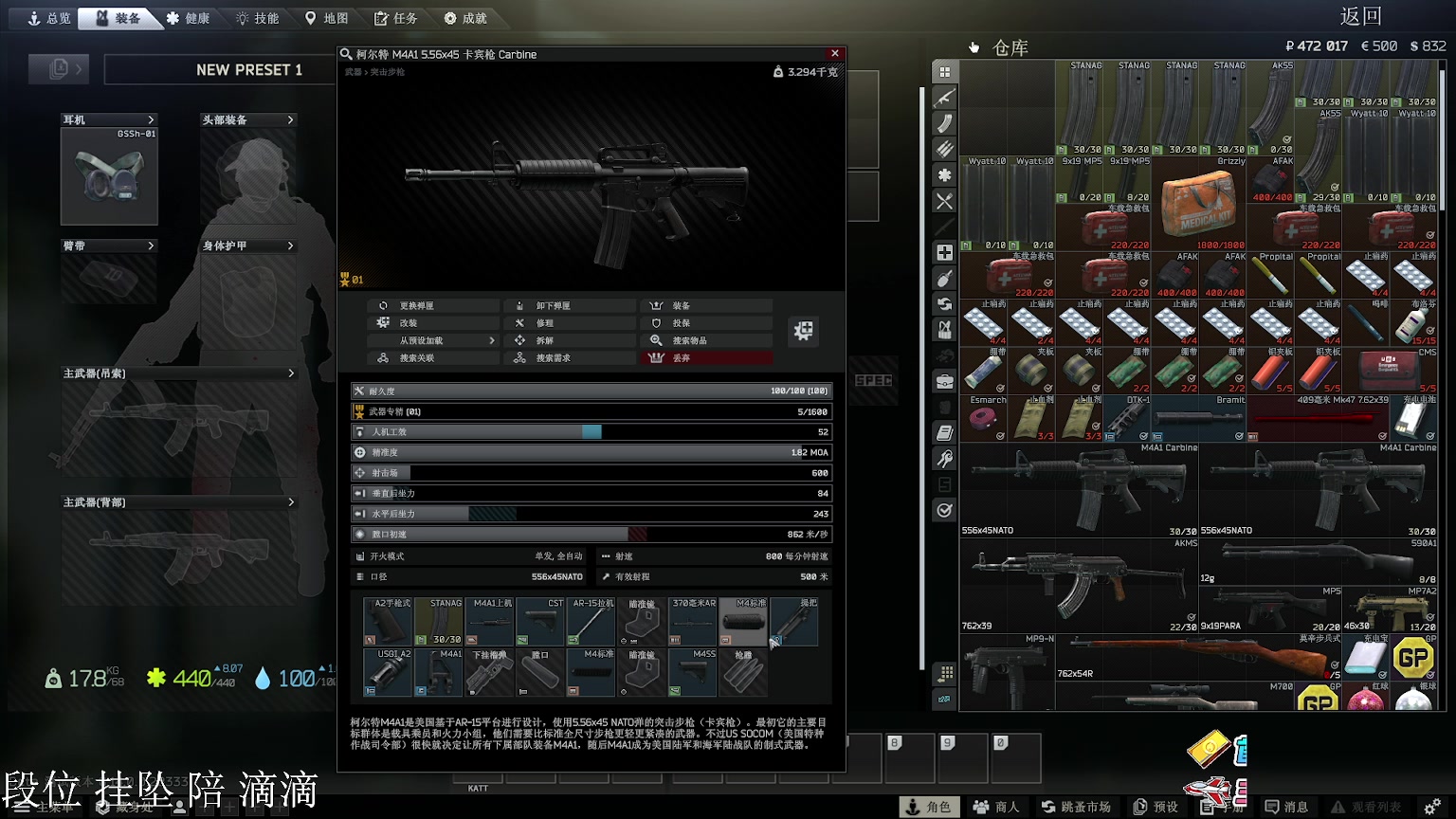Expand the 臂带 armband slot arrow

(151, 246)
